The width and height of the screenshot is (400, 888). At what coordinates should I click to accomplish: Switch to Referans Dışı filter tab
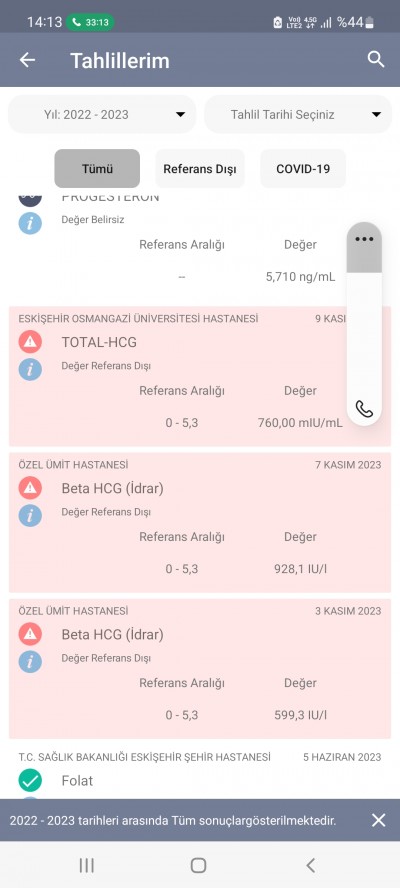(x=200, y=169)
